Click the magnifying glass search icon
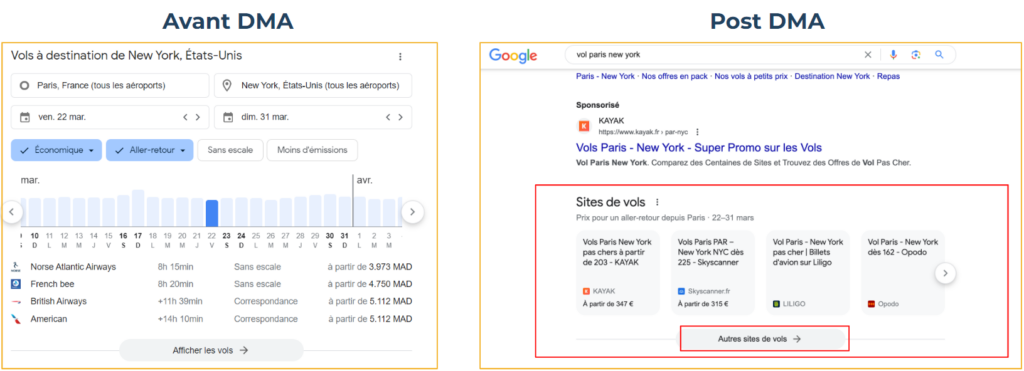1024x371 pixels. click(x=939, y=55)
